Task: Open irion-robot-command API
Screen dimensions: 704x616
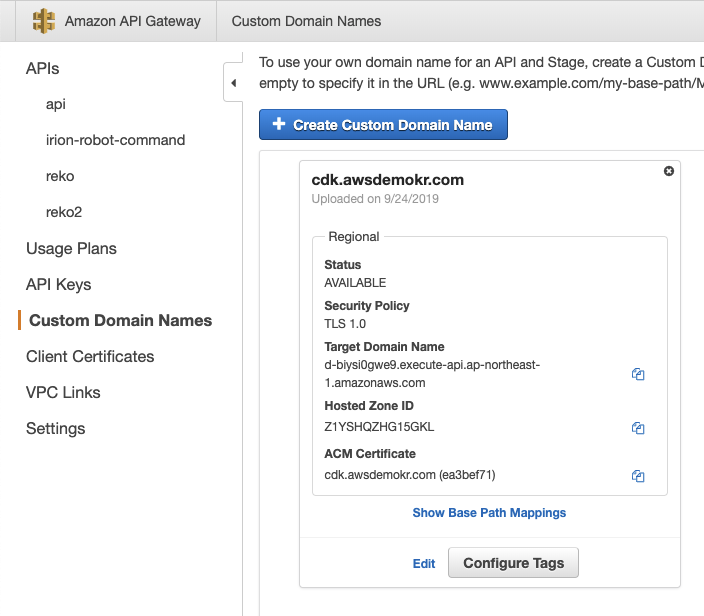Action: click(x=115, y=140)
